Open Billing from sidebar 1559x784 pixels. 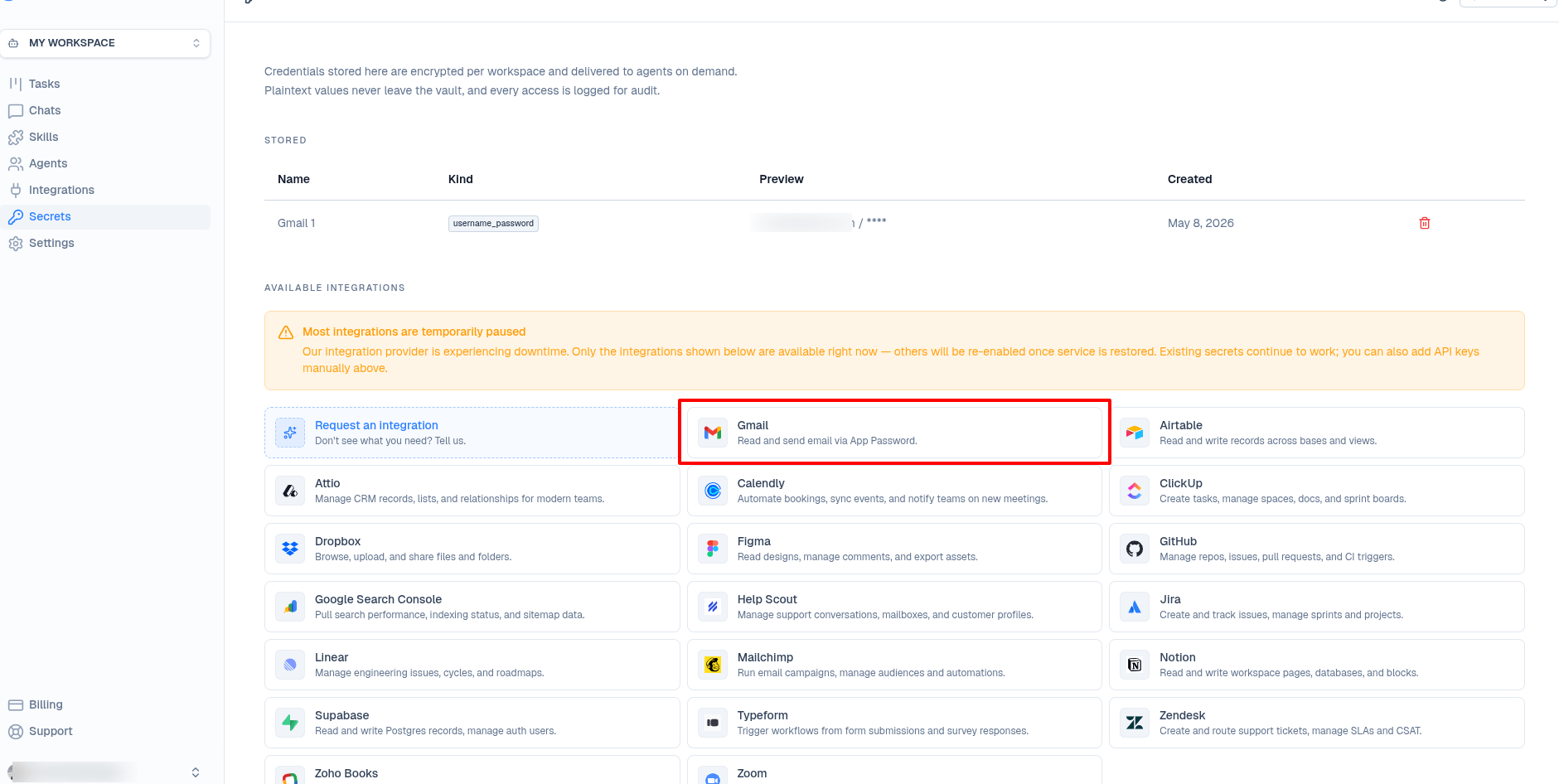tap(46, 704)
